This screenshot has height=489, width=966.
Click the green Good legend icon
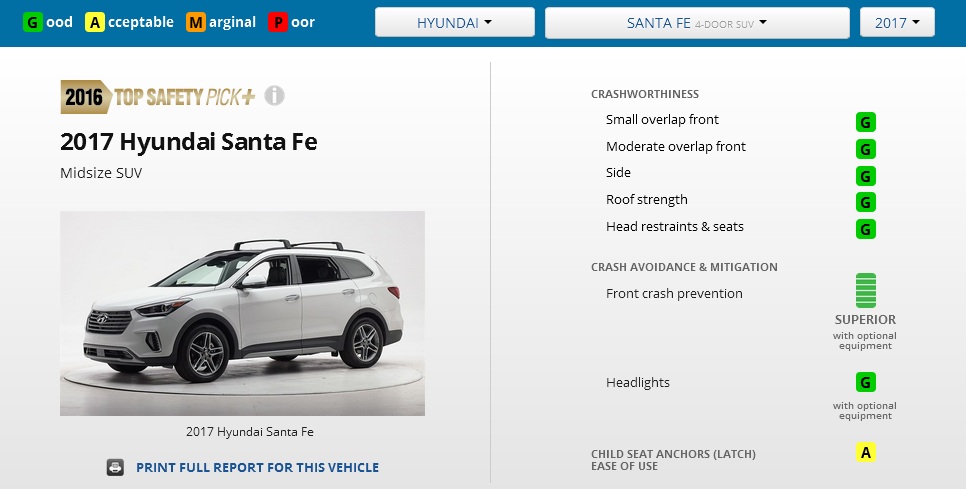pyautogui.click(x=33, y=23)
